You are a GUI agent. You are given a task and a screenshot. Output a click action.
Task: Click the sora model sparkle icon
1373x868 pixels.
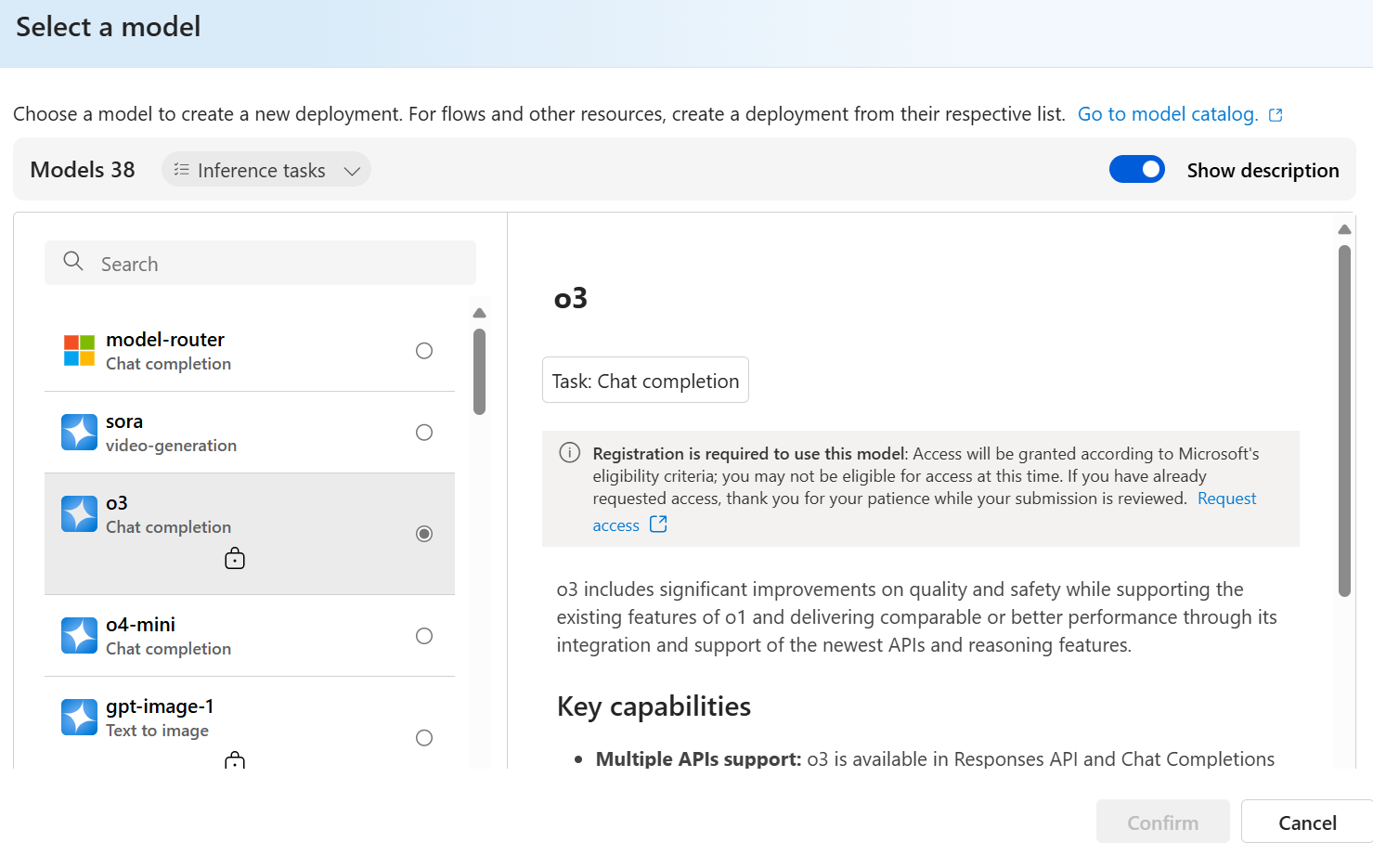[x=79, y=433]
